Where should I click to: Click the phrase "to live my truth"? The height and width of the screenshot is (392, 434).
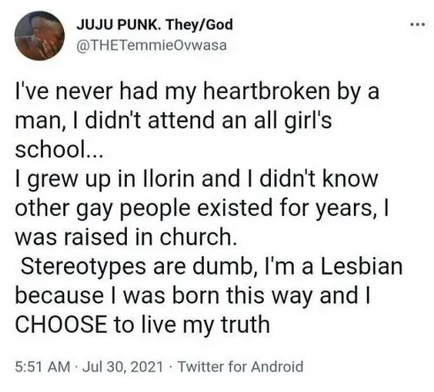[191, 325]
